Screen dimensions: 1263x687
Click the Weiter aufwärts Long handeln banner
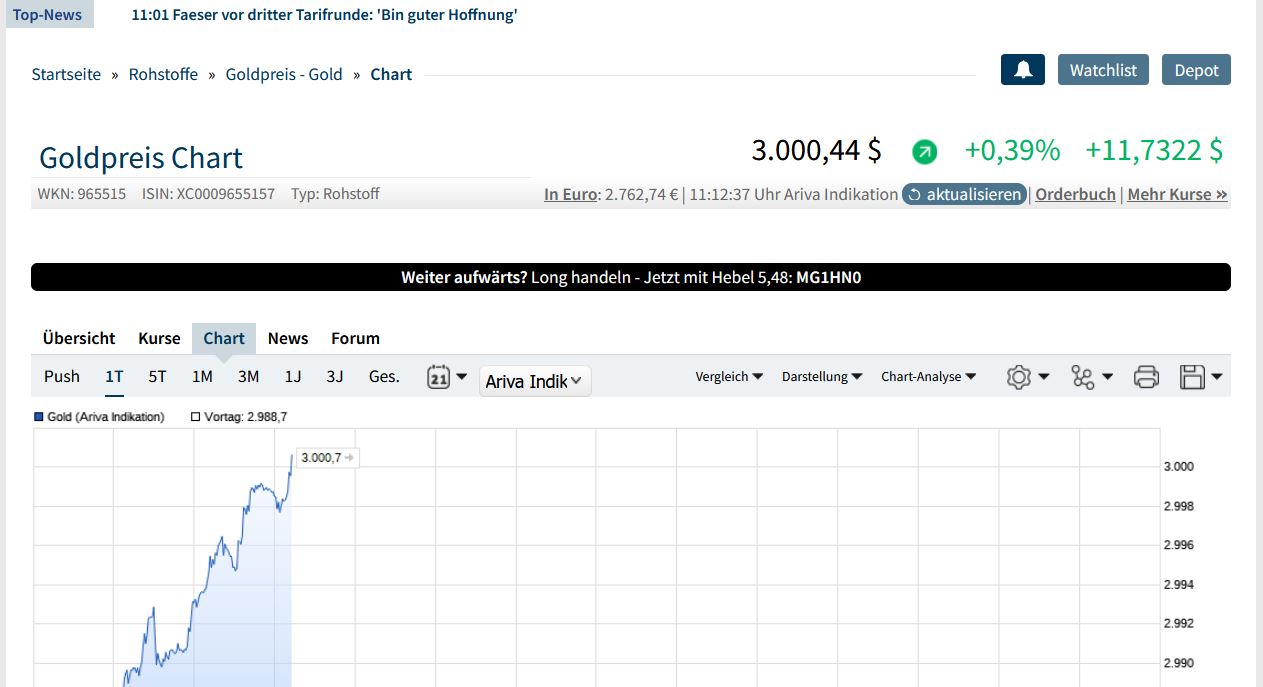point(631,277)
